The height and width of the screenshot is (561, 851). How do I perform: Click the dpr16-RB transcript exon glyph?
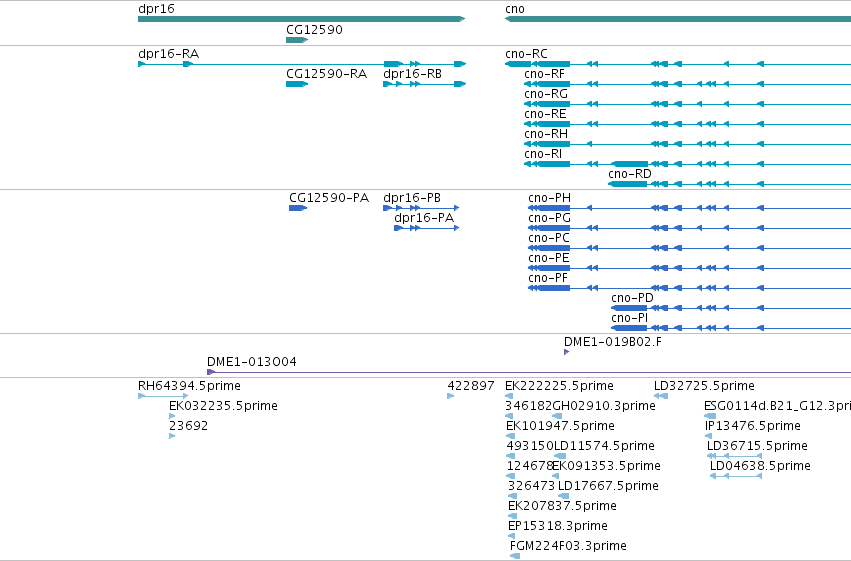pyautogui.click(x=424, y=84)
